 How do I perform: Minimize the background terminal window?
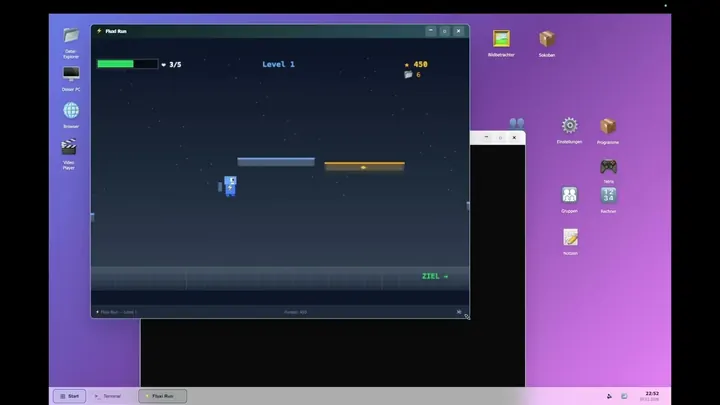point(486,137)
